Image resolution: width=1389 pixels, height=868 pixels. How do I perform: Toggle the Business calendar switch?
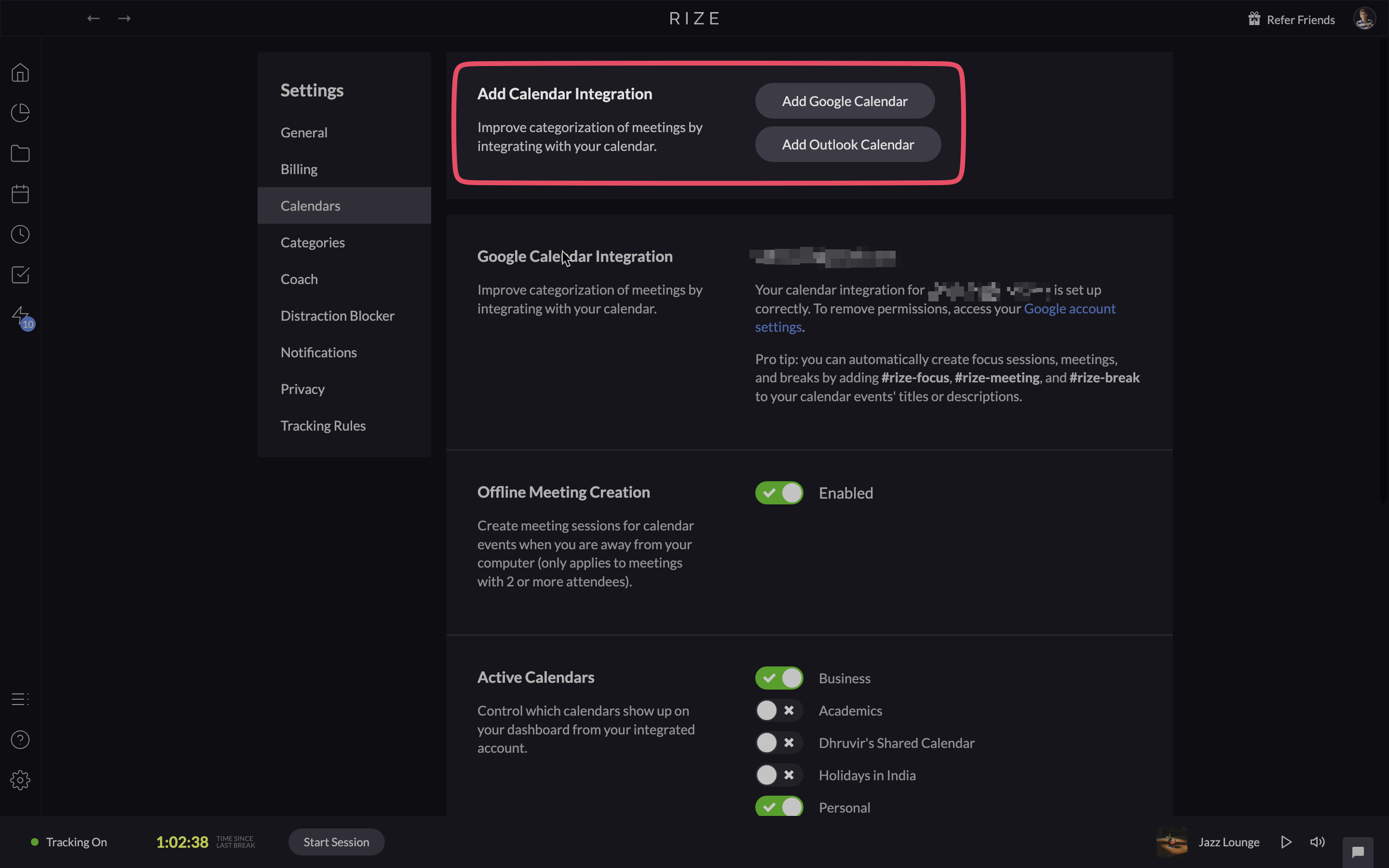coord(779,678)
